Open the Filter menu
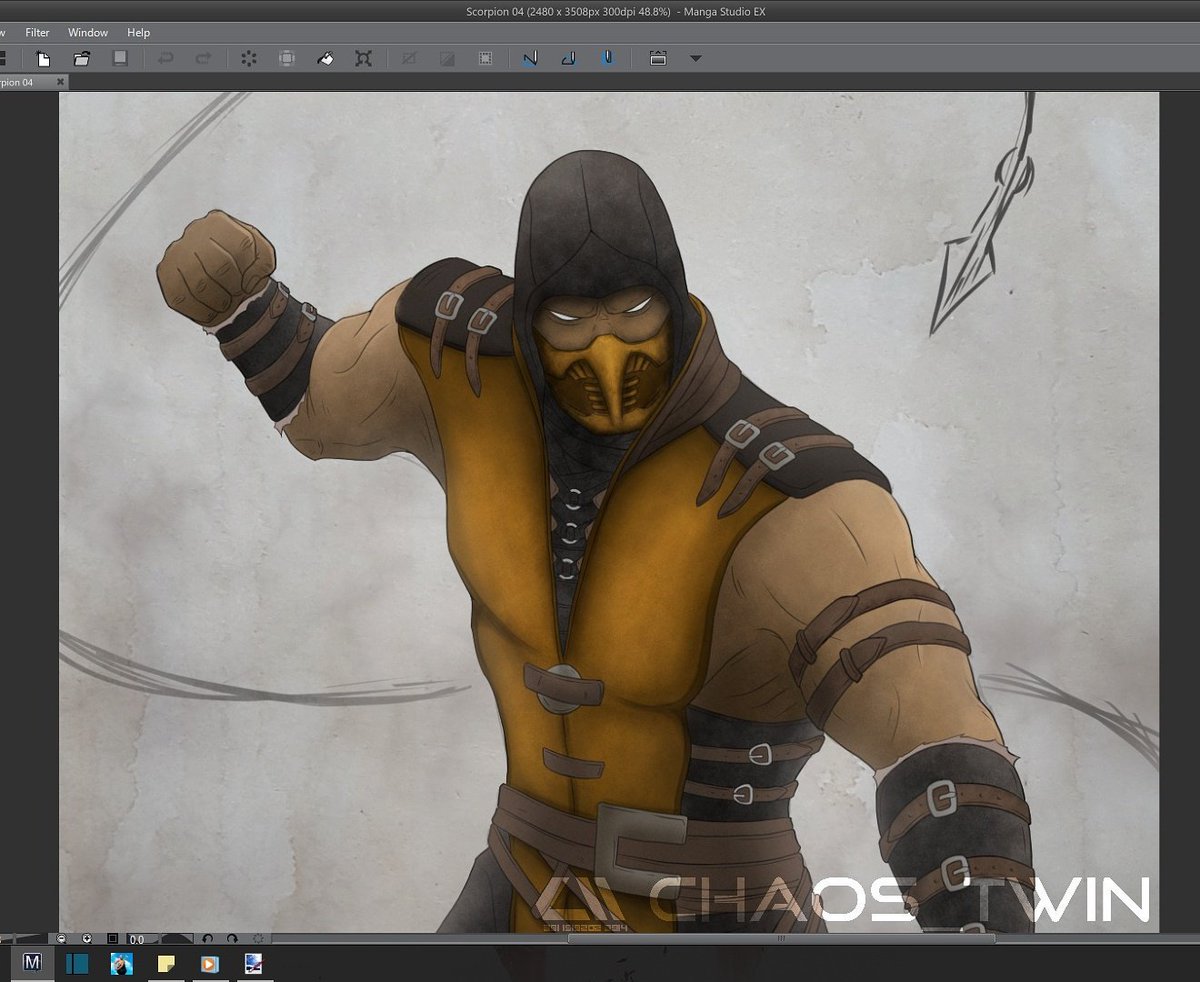The height and width of the screenshot is (982, 1200). point(37,33)
